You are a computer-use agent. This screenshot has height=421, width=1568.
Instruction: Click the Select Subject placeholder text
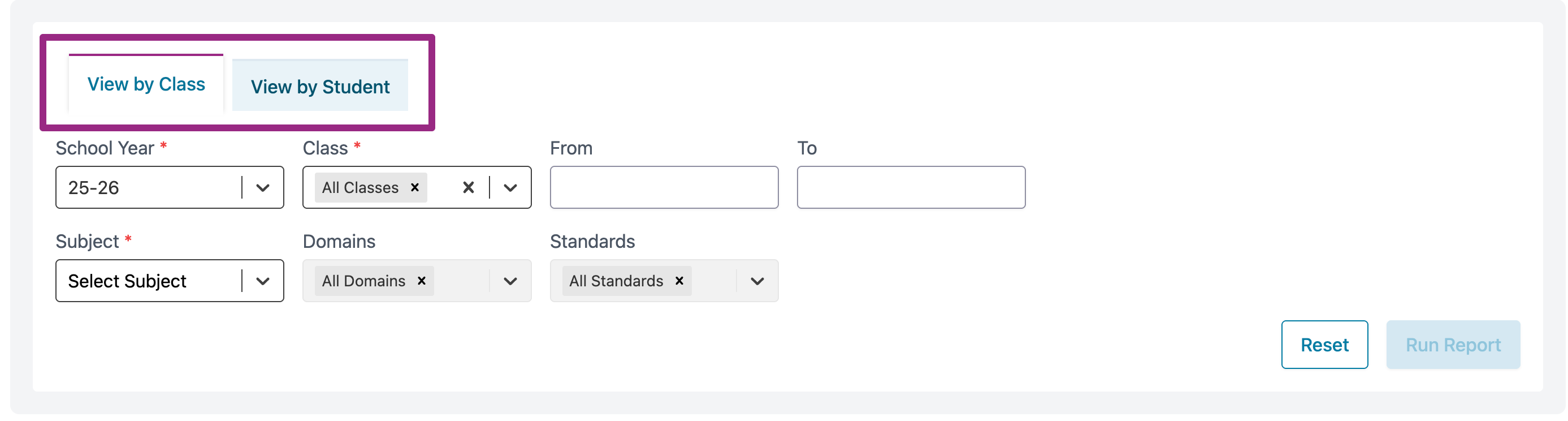tap(127, 281)
